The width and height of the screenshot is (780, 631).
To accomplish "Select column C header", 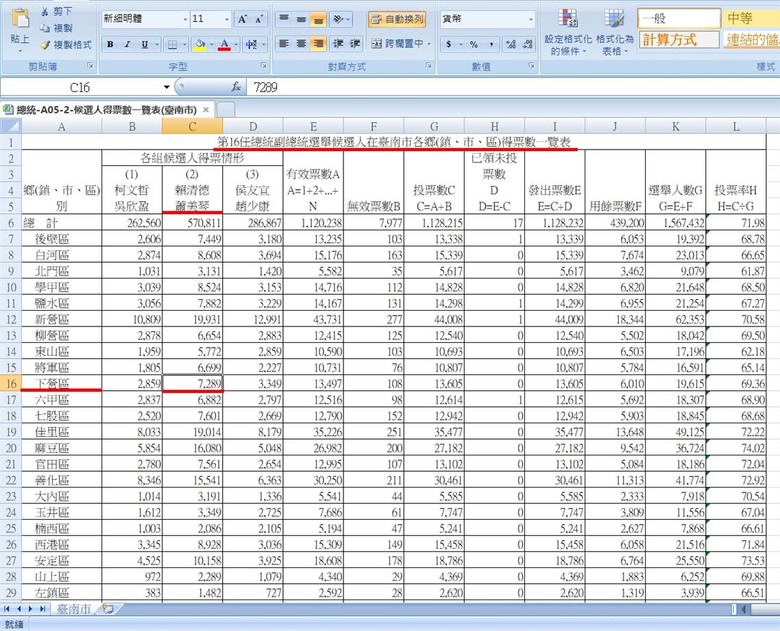I will (192, 126).
